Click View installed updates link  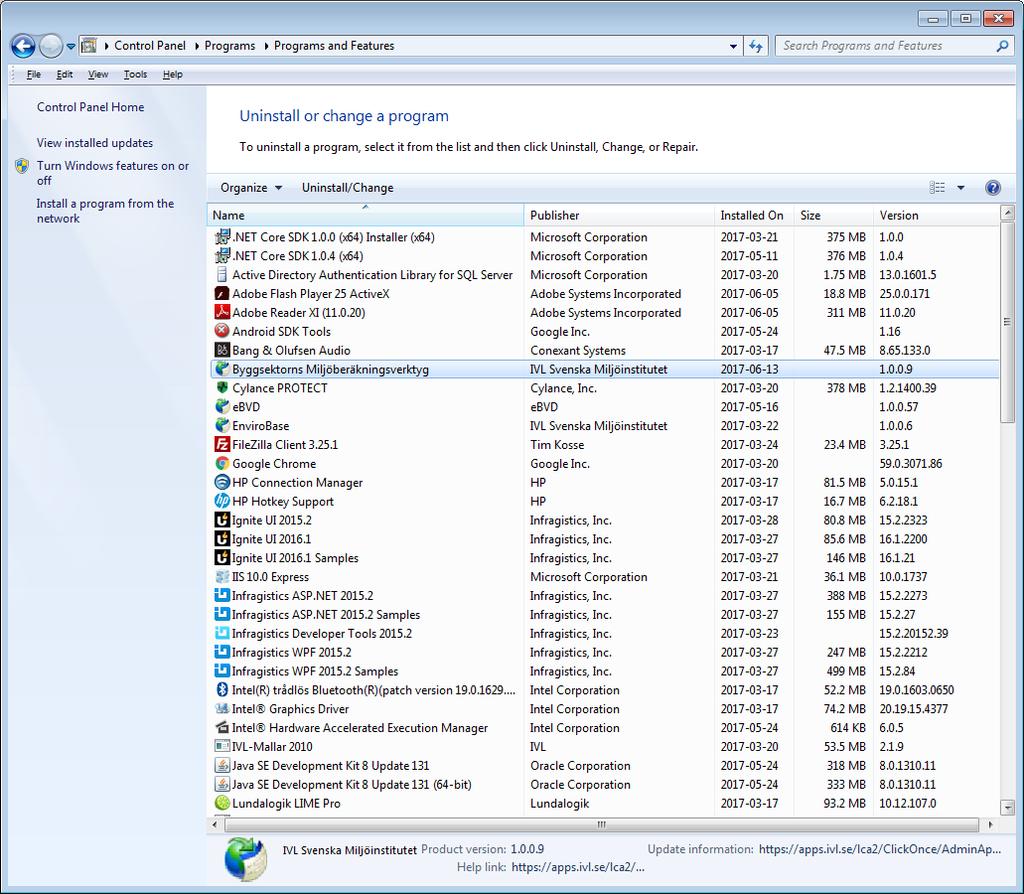click(95, 143)
